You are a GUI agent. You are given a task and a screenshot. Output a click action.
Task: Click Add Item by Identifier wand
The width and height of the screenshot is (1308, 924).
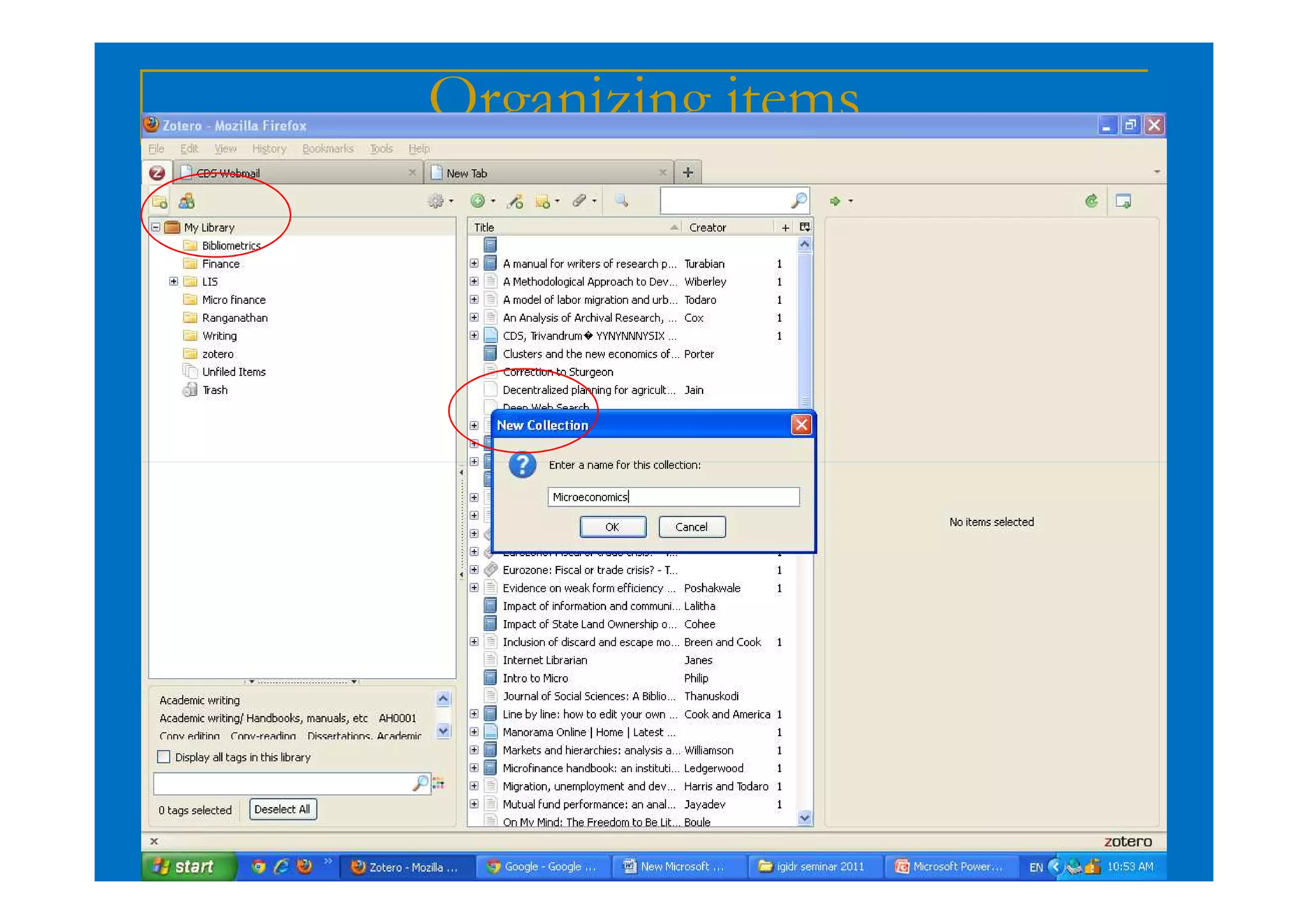click(x=515, y=202)
